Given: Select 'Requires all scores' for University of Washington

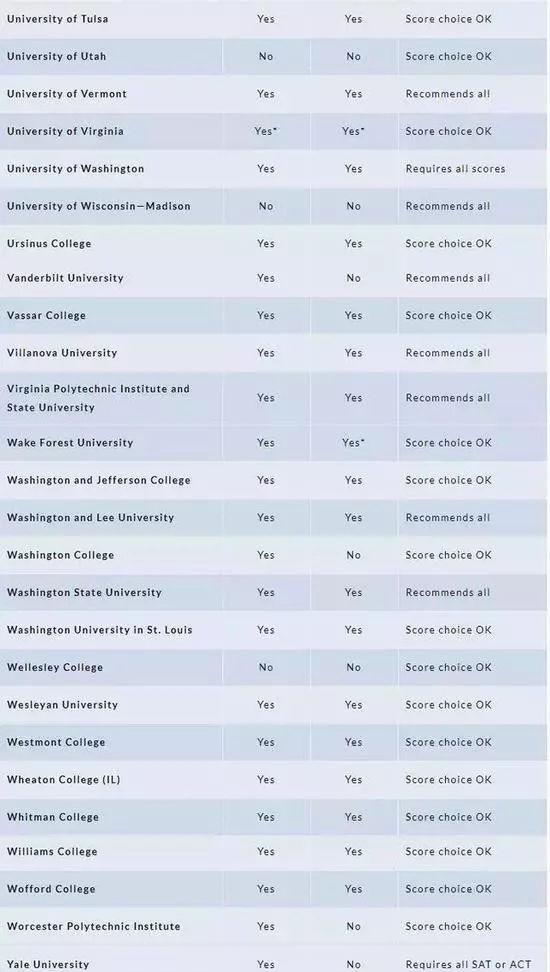Looking at the screenshot, I should click(x=455, y=169).
